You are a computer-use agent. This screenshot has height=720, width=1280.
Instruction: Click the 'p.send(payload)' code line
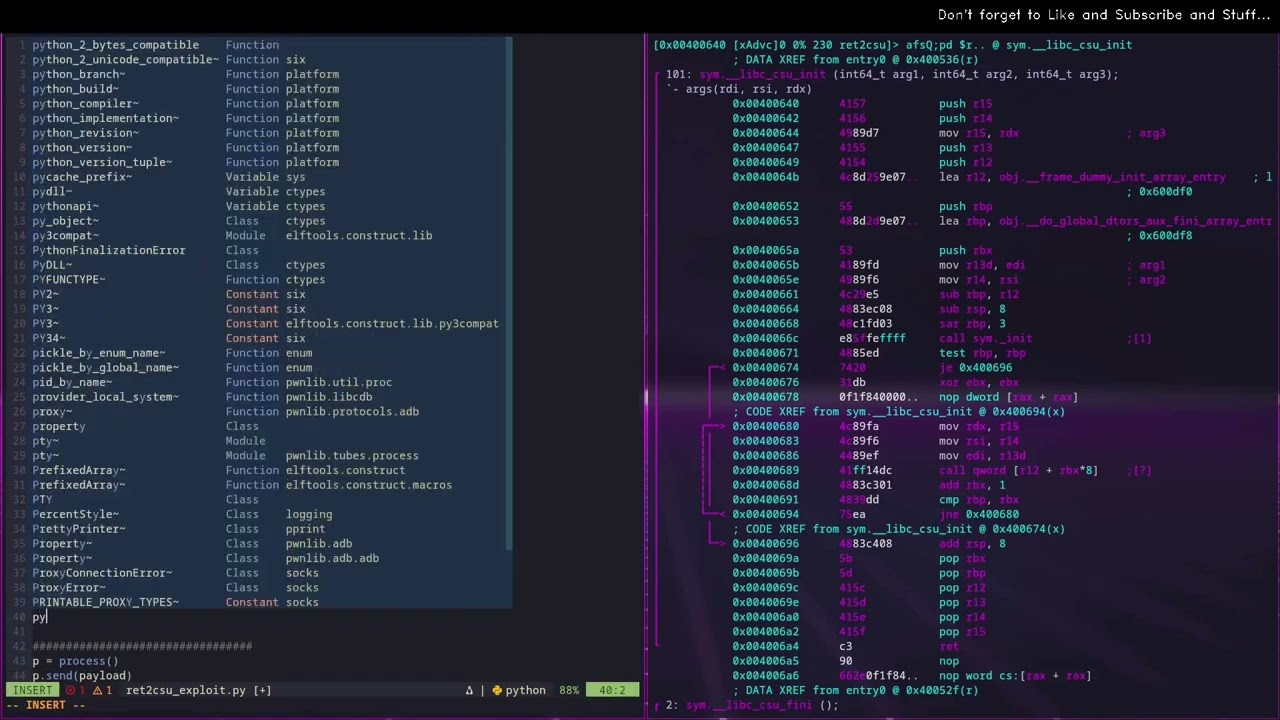[x=82, y=676]
